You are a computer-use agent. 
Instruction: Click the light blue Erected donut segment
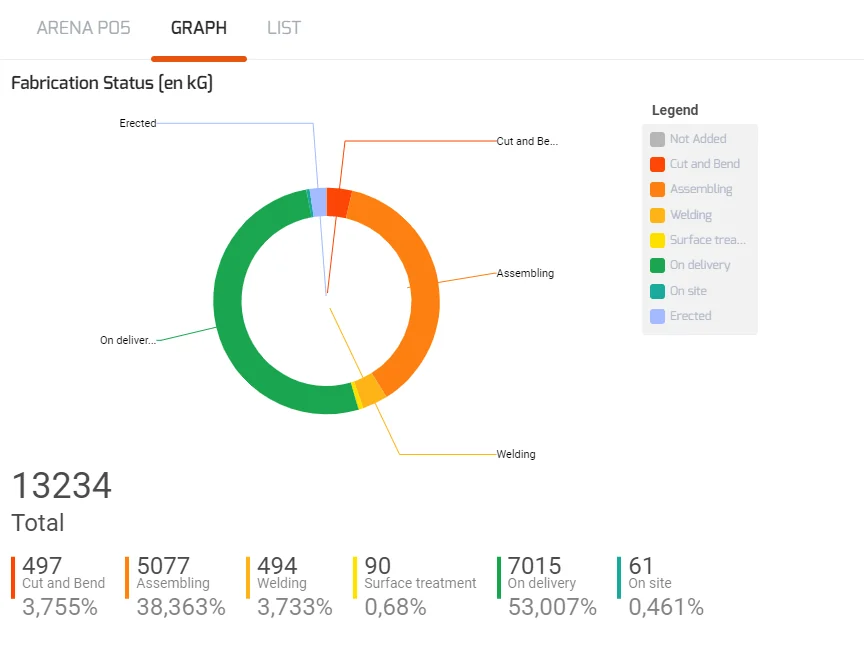pyautogui.click(x=318, y=202)
